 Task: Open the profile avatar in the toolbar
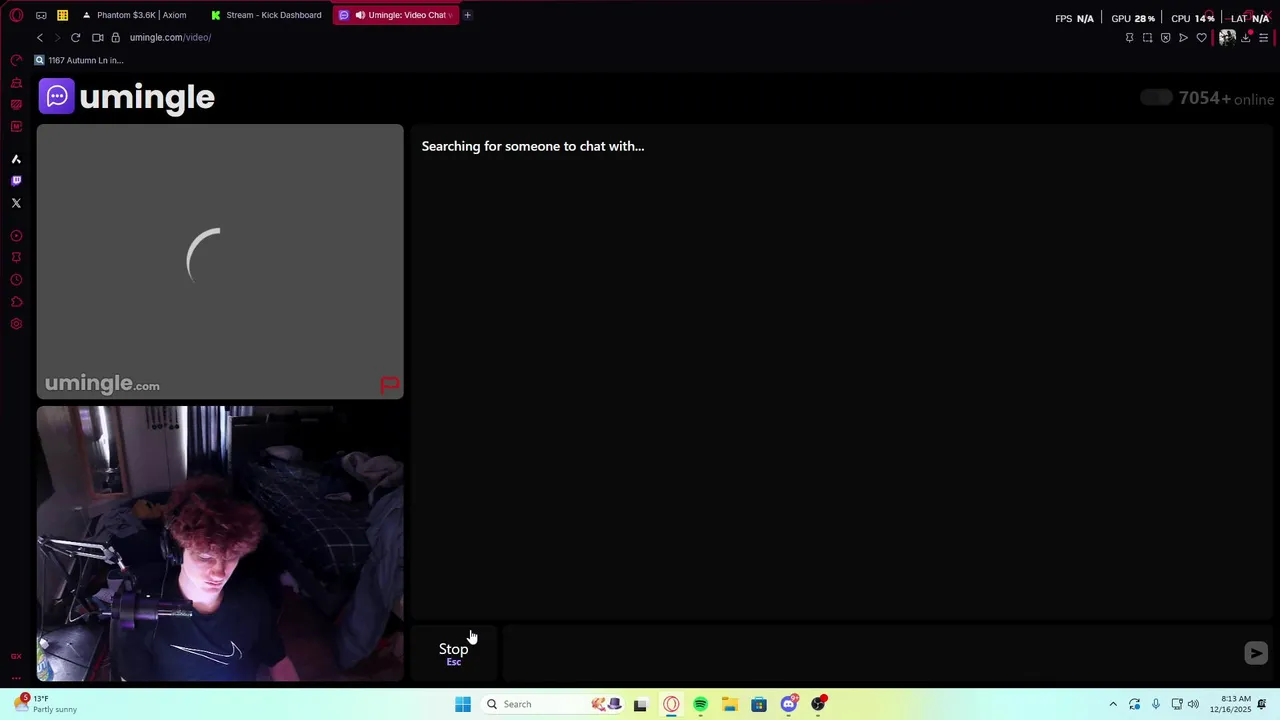click(x=1227, y=38)
